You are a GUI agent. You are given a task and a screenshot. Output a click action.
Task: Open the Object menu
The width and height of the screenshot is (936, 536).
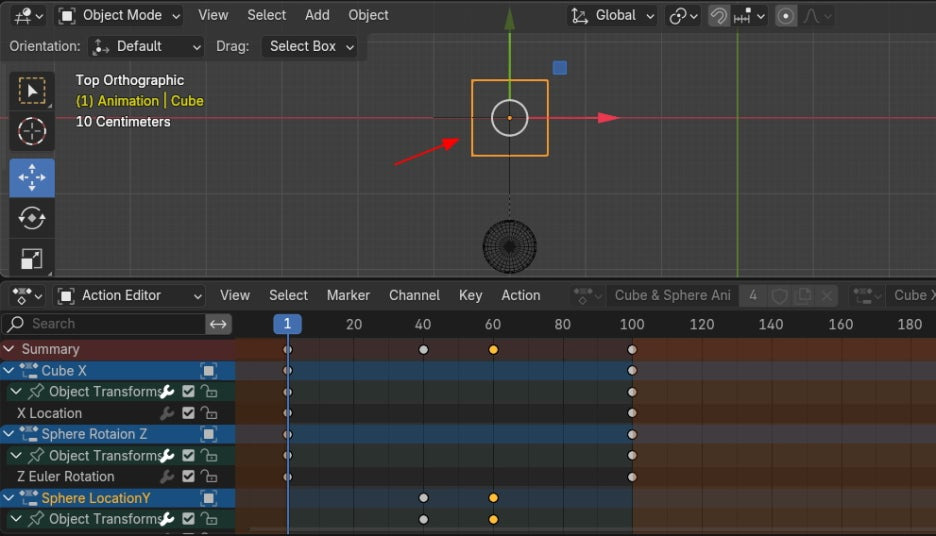(x=368, y=15)
